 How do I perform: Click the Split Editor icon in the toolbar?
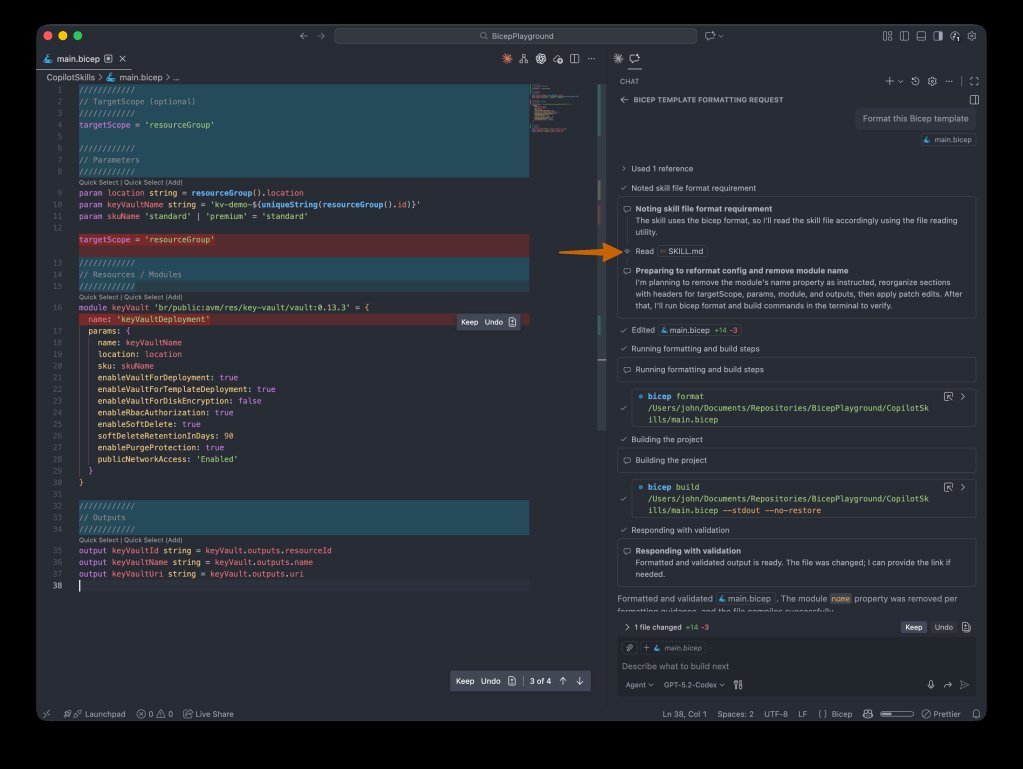point(574,57)
